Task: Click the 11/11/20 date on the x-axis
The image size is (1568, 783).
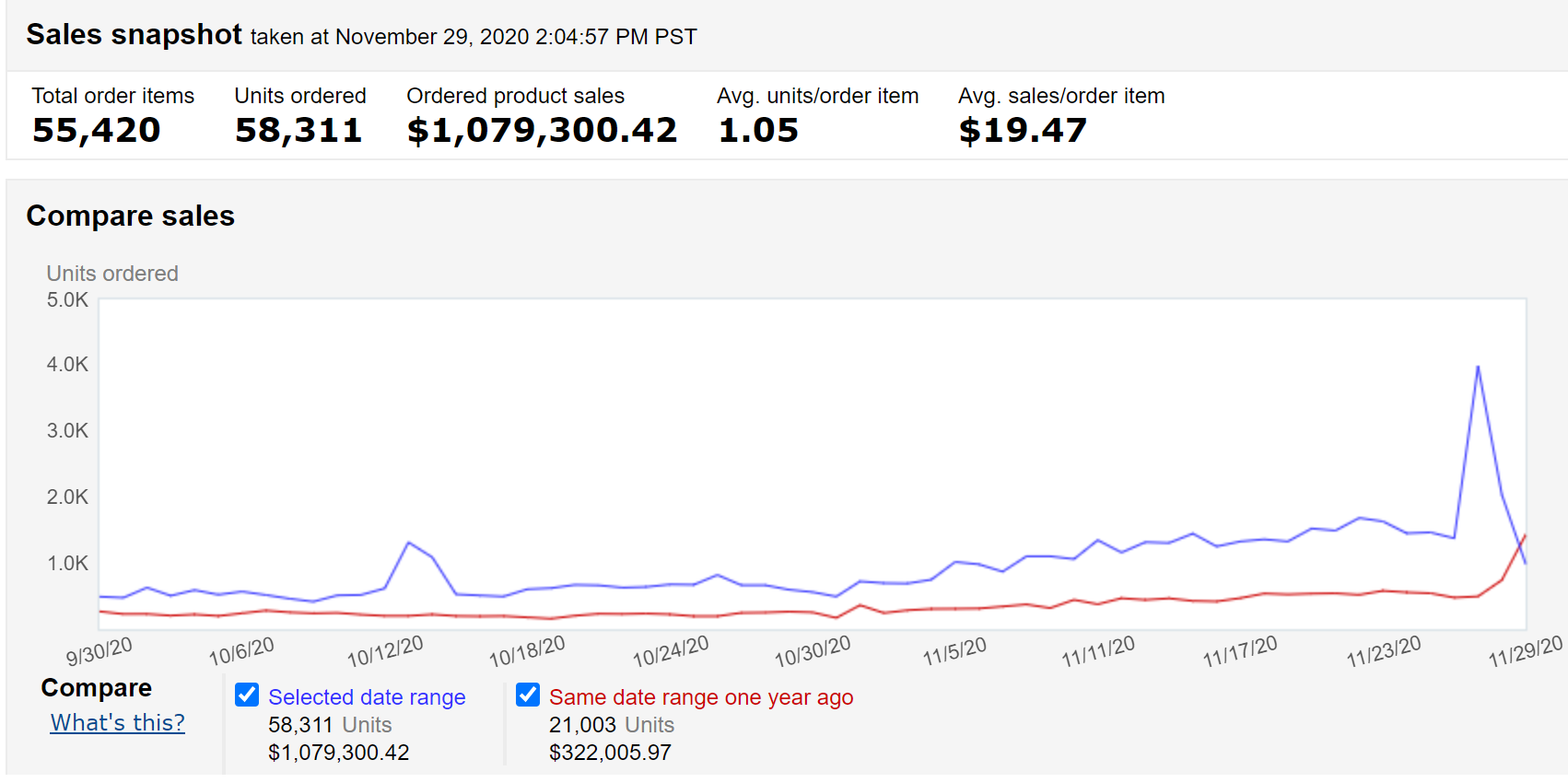Action: [x=1098, y=652]
